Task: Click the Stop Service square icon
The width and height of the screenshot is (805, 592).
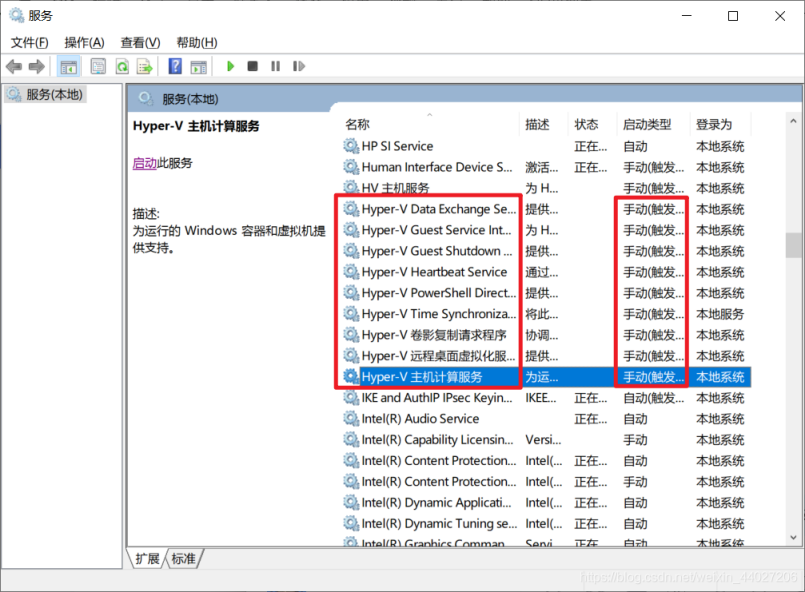Action: point(252,67)
